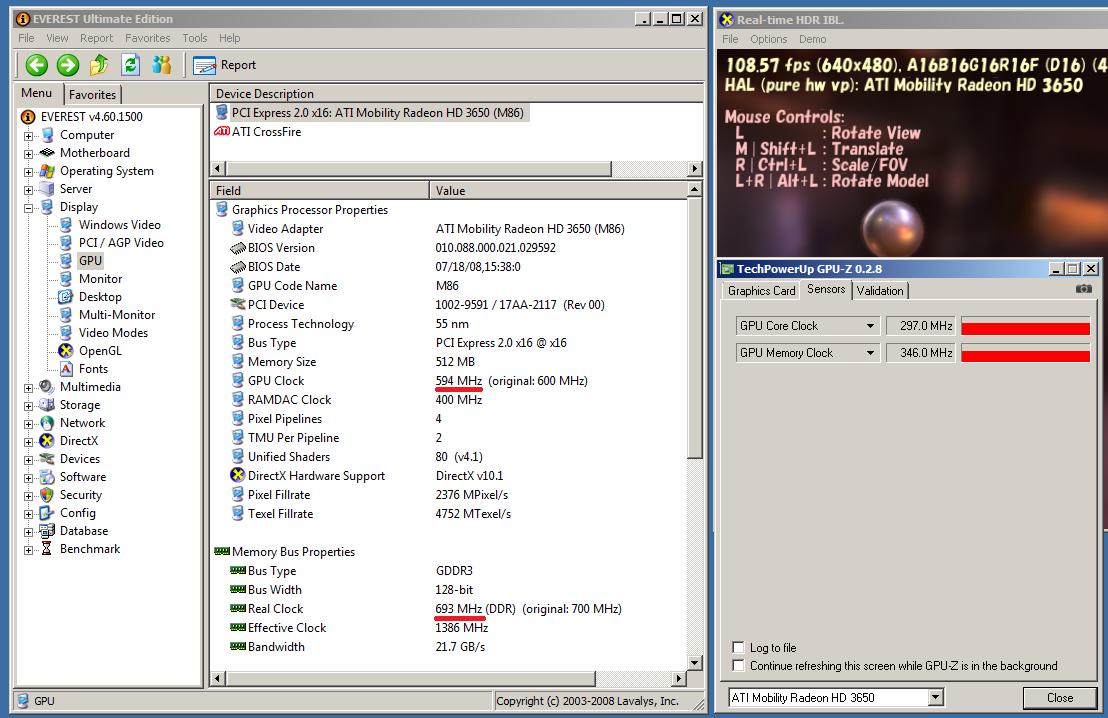Image resolution: width=1108 pixels, height=718 pixels.
Task: Select the Operating System Windows flag icon
Action: pos(47,171)
